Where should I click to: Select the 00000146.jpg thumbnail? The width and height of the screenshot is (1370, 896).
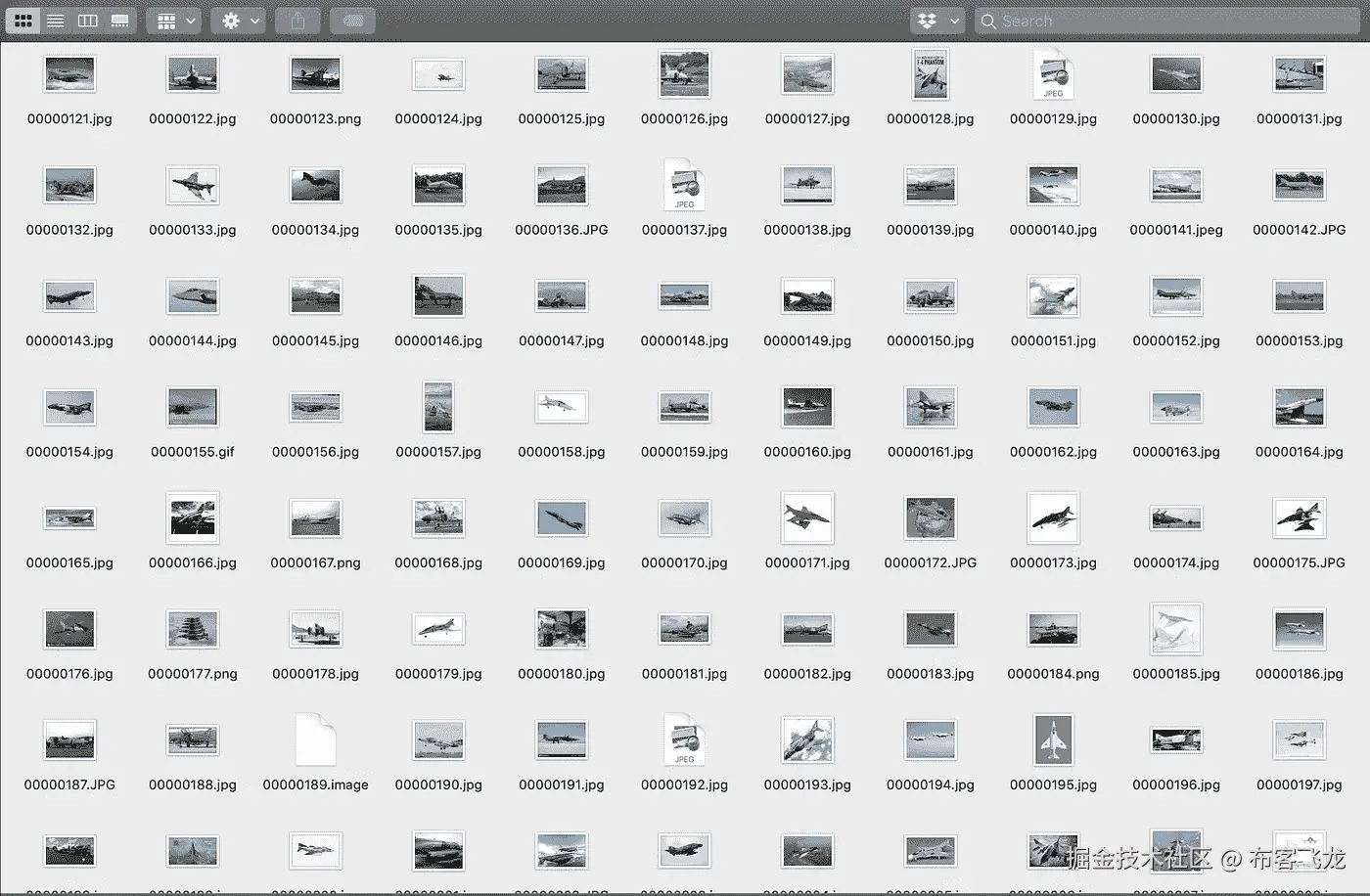[438, 296]
